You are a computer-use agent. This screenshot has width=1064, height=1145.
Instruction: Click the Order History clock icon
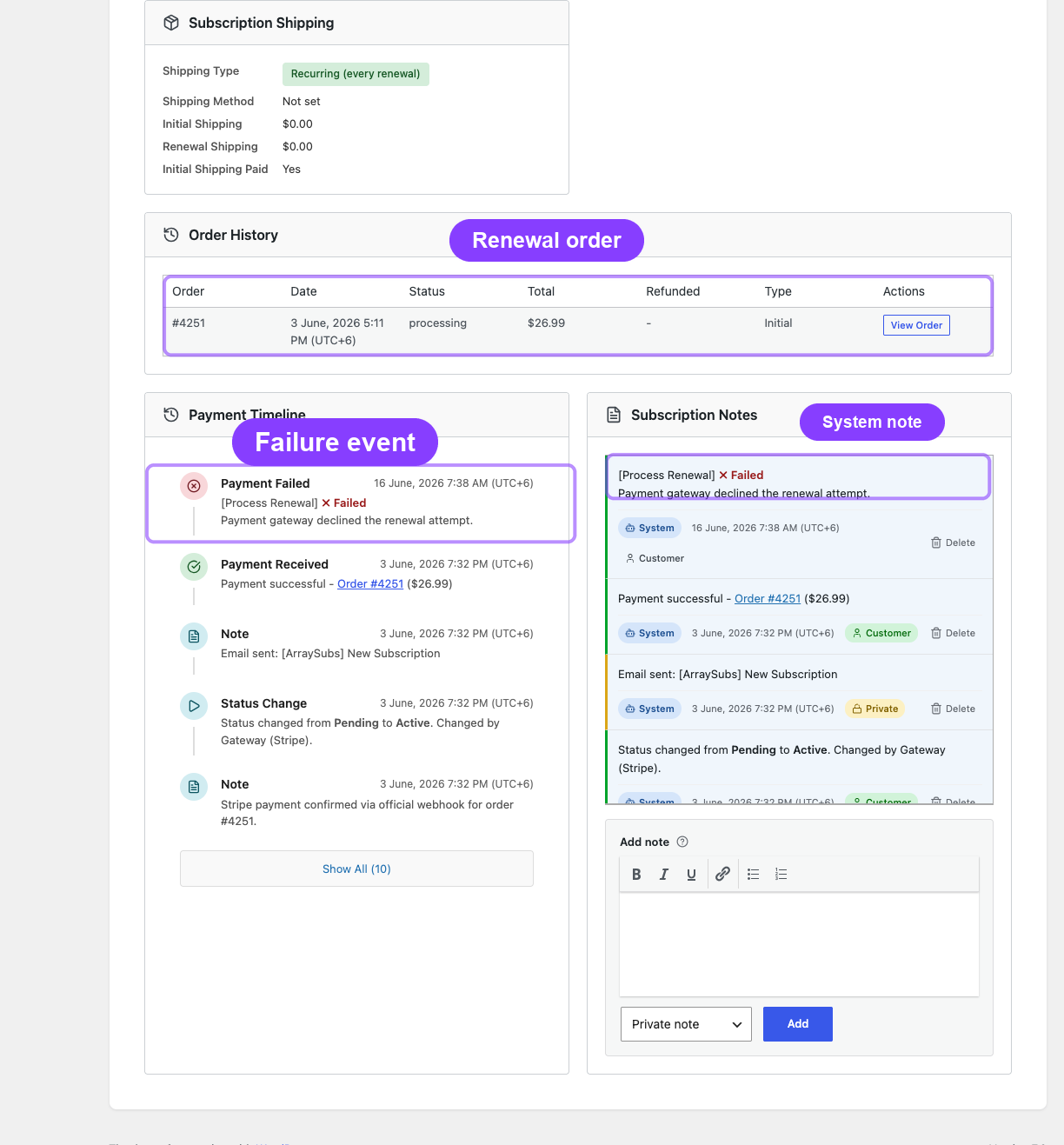(x=171, y=235)
